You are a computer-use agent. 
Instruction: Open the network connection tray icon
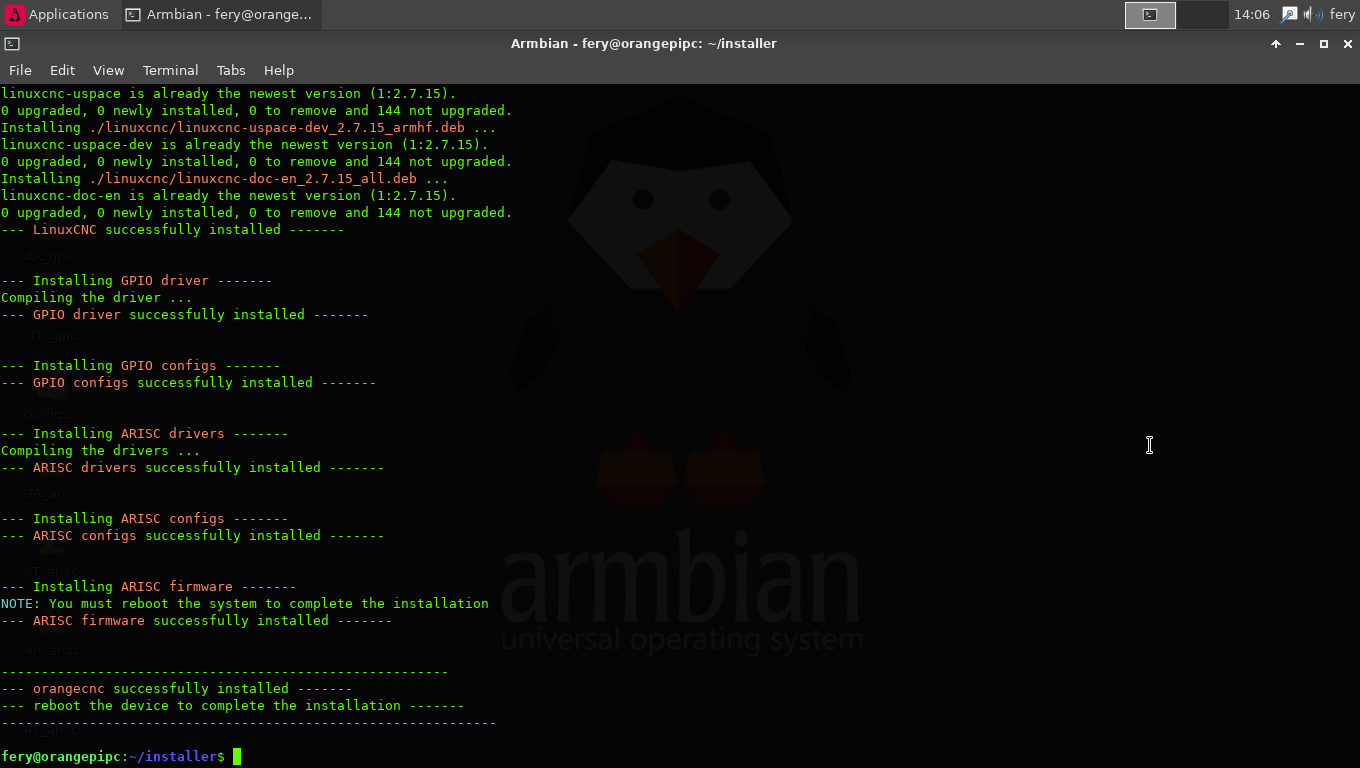pos(1289,14)
